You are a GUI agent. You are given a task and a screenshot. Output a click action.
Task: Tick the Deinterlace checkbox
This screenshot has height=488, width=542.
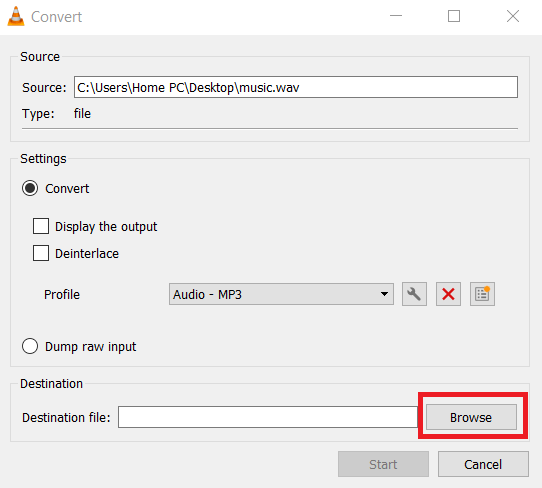point(41,253)
